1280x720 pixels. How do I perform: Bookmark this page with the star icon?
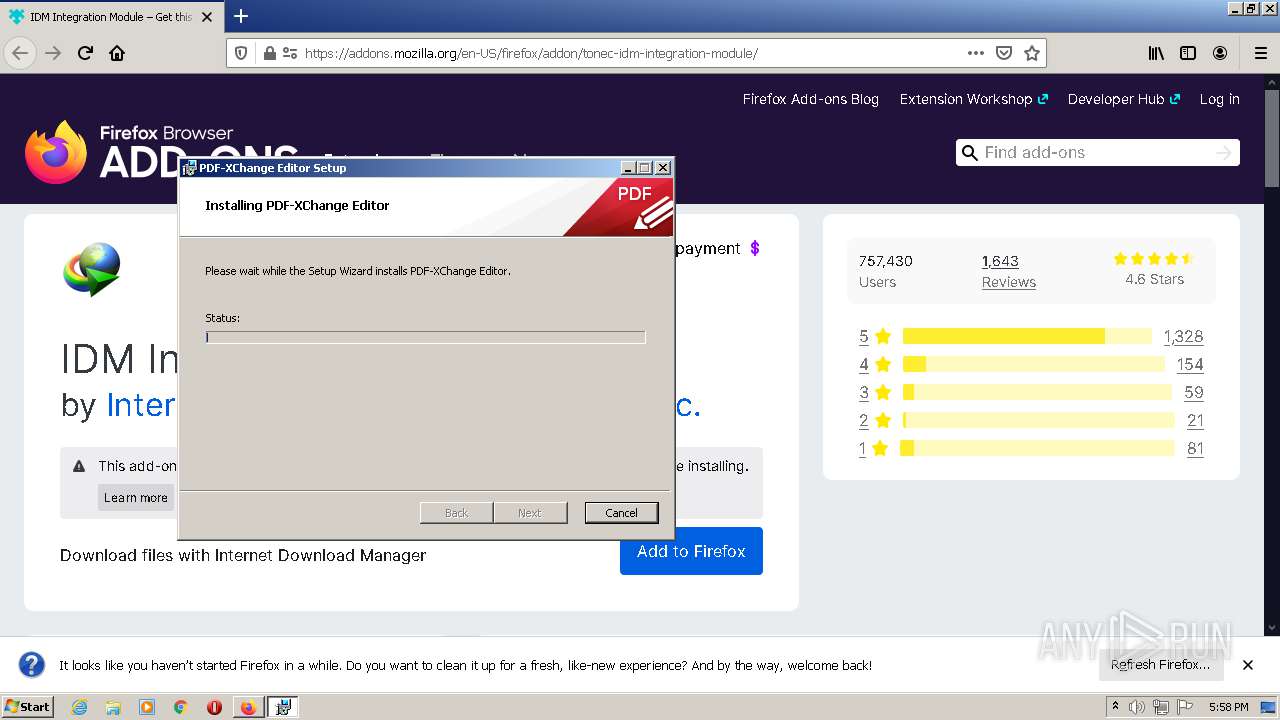[x=1032, y=53]
